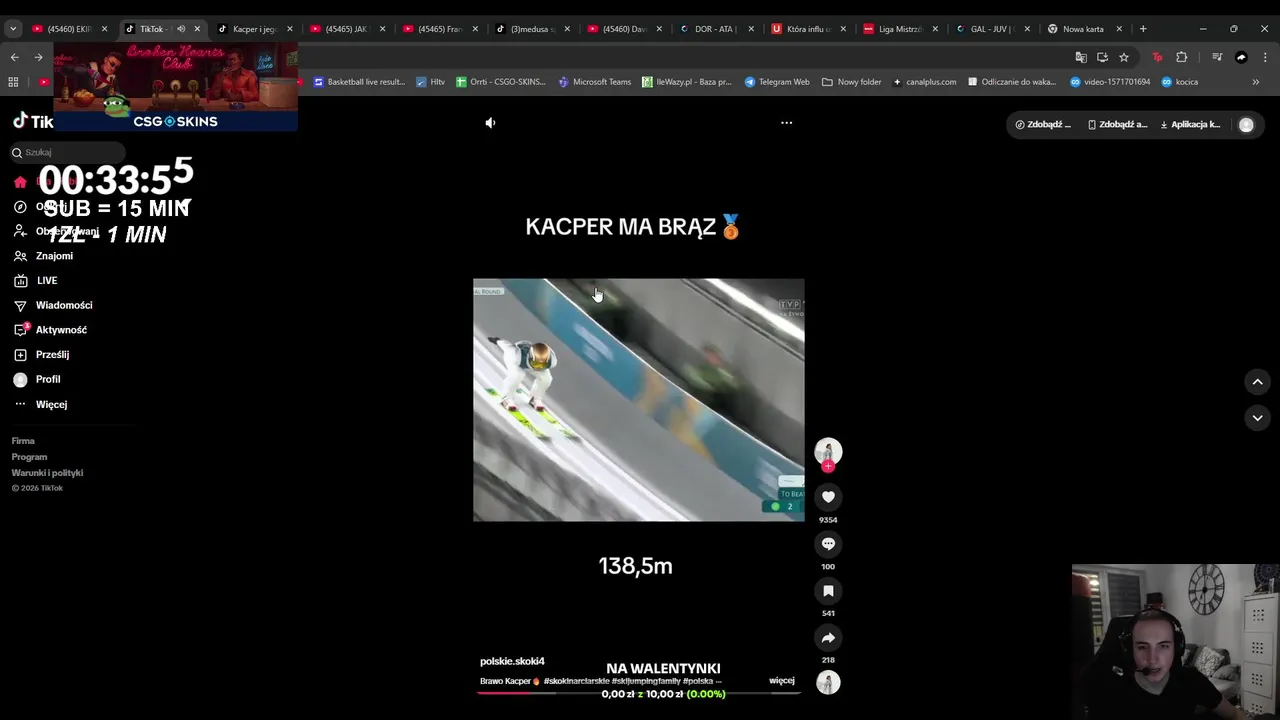Go back in browser
1280x720 pixels.
click(x=14, y=57)
